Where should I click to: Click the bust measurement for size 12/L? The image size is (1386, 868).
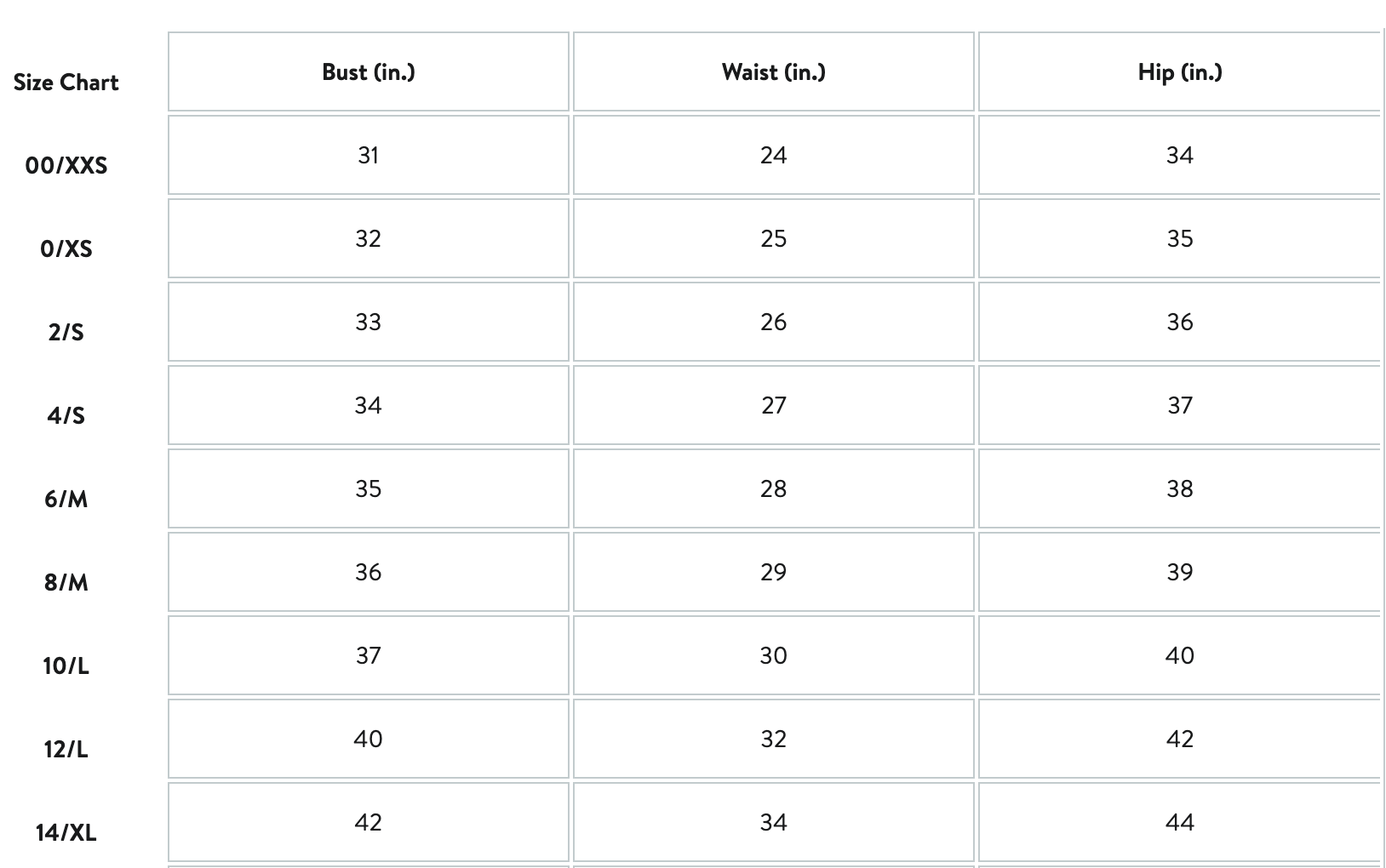369,739
